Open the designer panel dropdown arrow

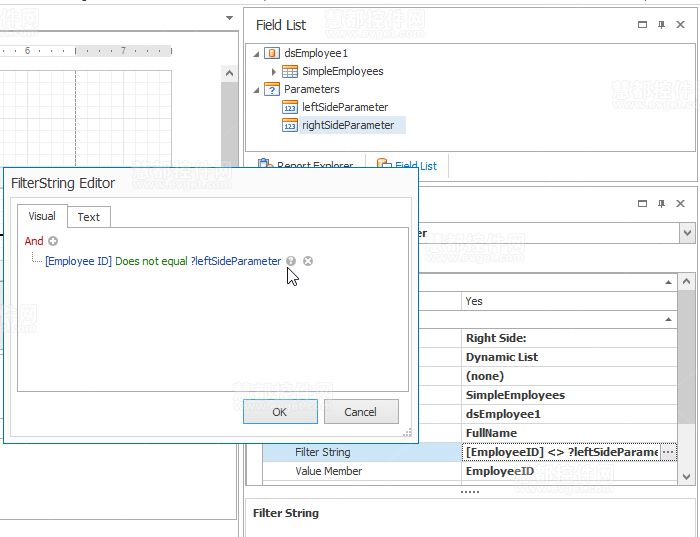[x=229, y=18]
